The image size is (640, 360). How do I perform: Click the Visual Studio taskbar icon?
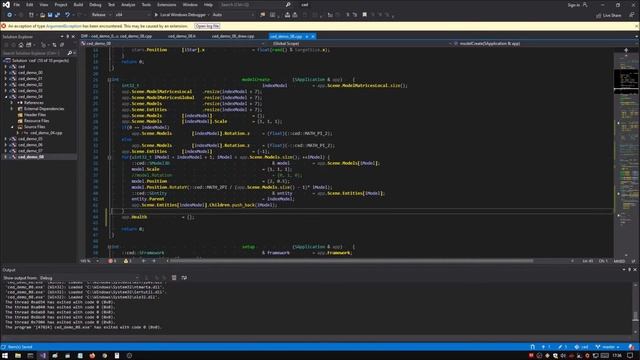click(x=43, y=356)
